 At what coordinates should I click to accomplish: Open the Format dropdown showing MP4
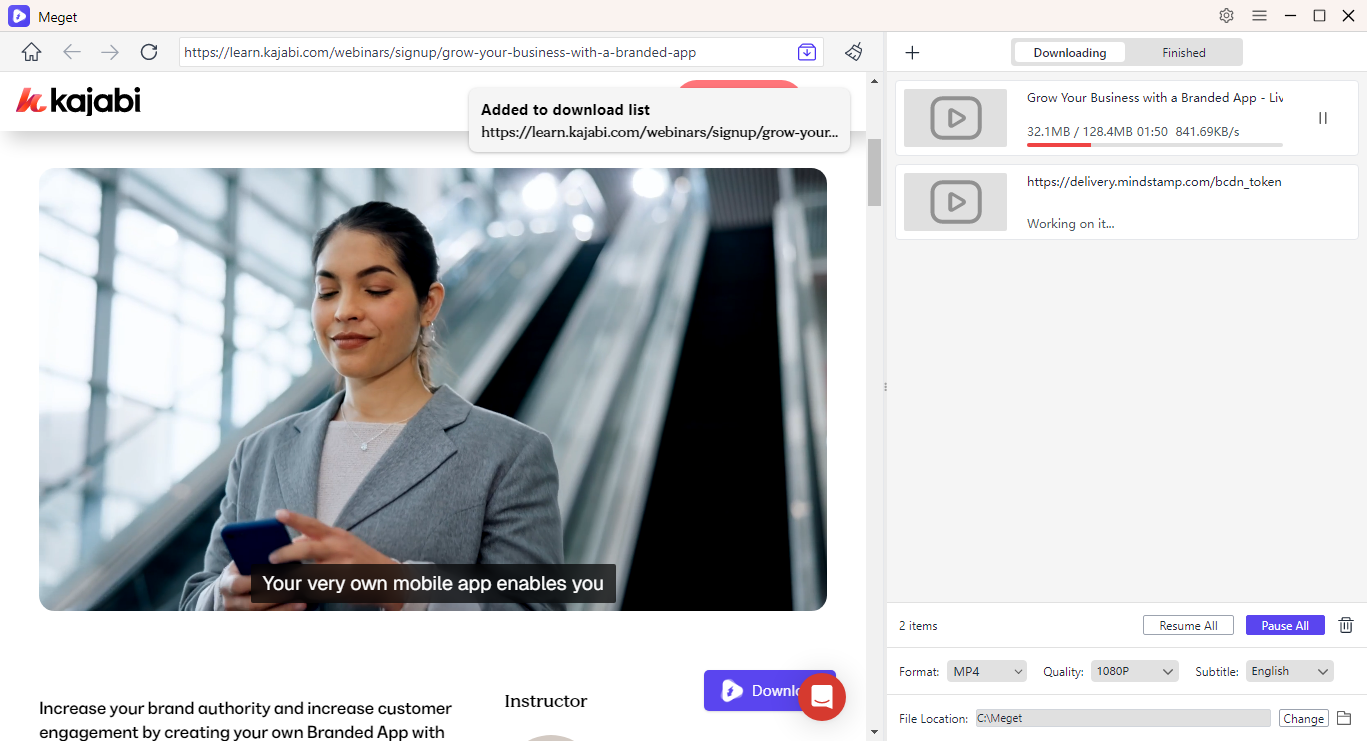[986, 670]
